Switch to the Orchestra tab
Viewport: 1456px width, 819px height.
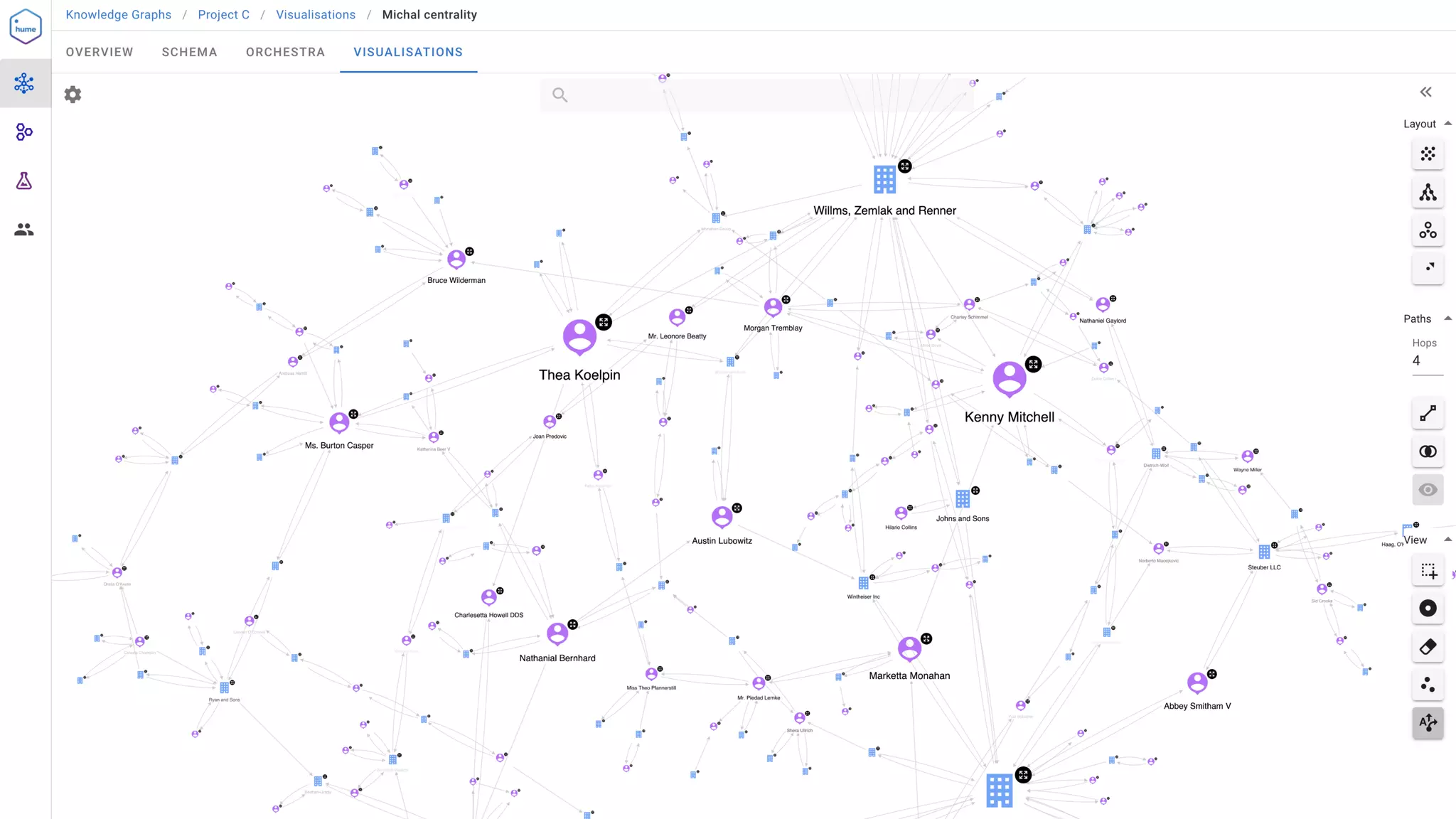coord(285,52)
